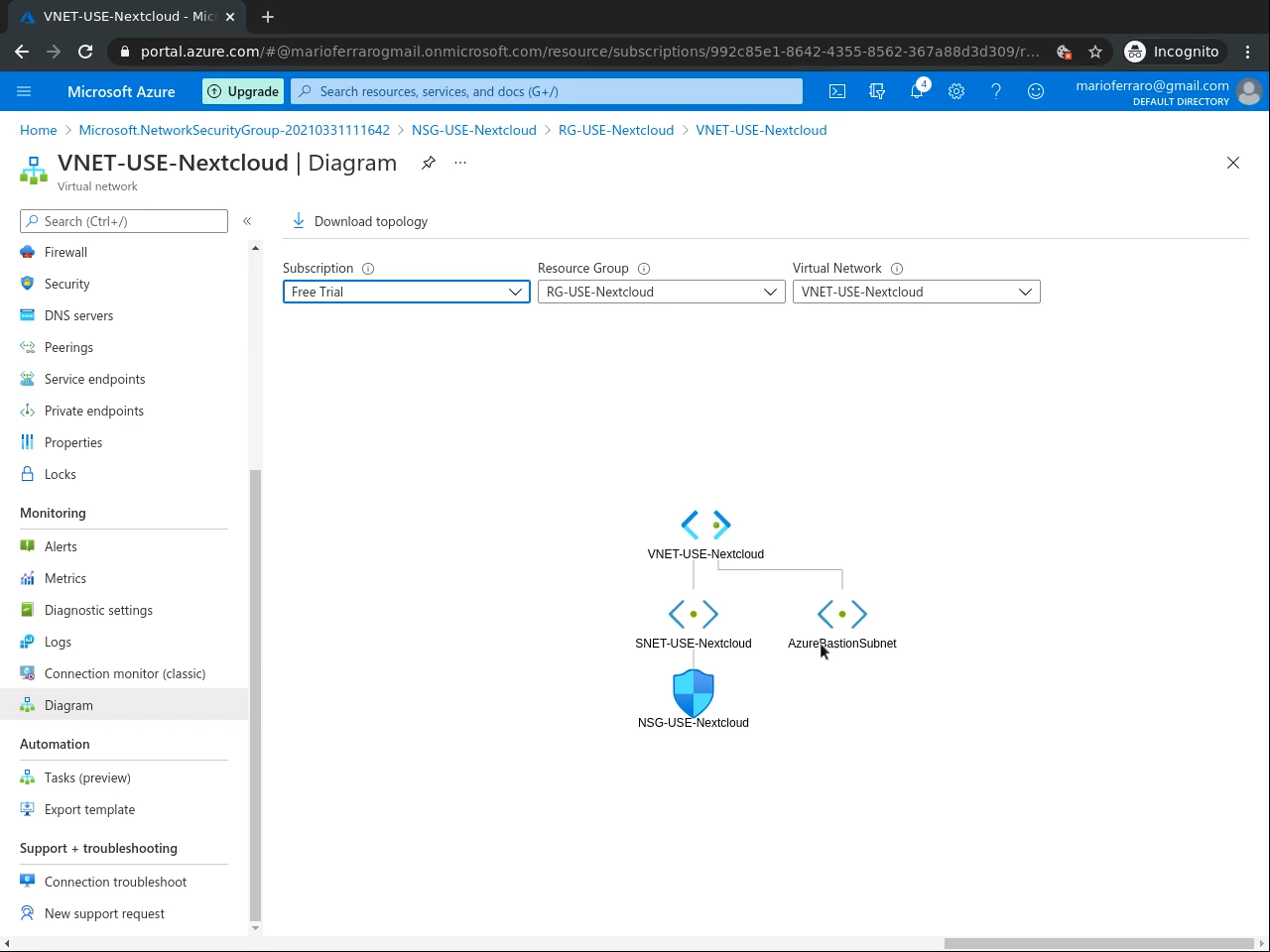Go back to the previous browser page

(22, 52)
